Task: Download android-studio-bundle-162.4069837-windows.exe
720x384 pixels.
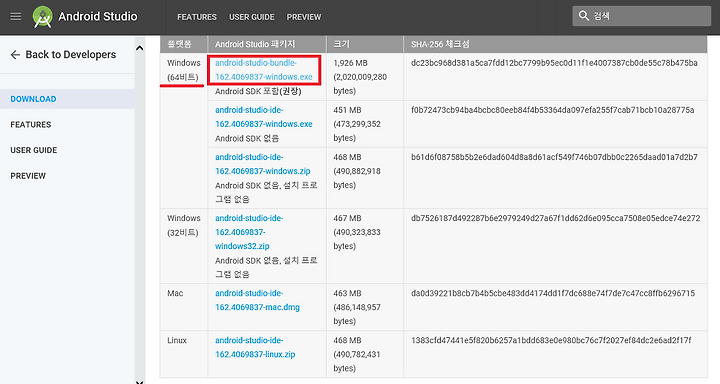Action: 264,70
